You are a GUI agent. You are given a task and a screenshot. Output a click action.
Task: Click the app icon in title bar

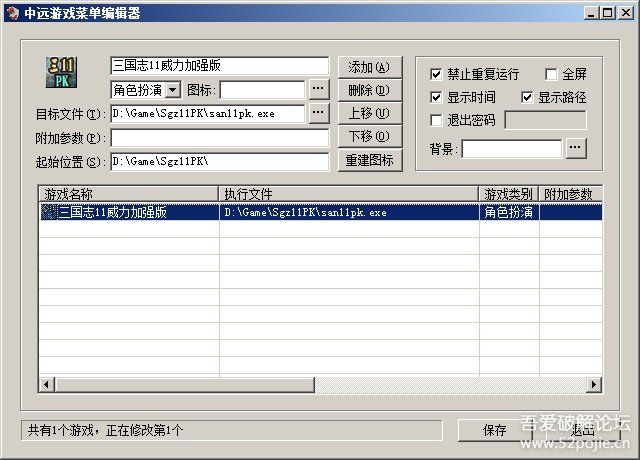[11, 12]
